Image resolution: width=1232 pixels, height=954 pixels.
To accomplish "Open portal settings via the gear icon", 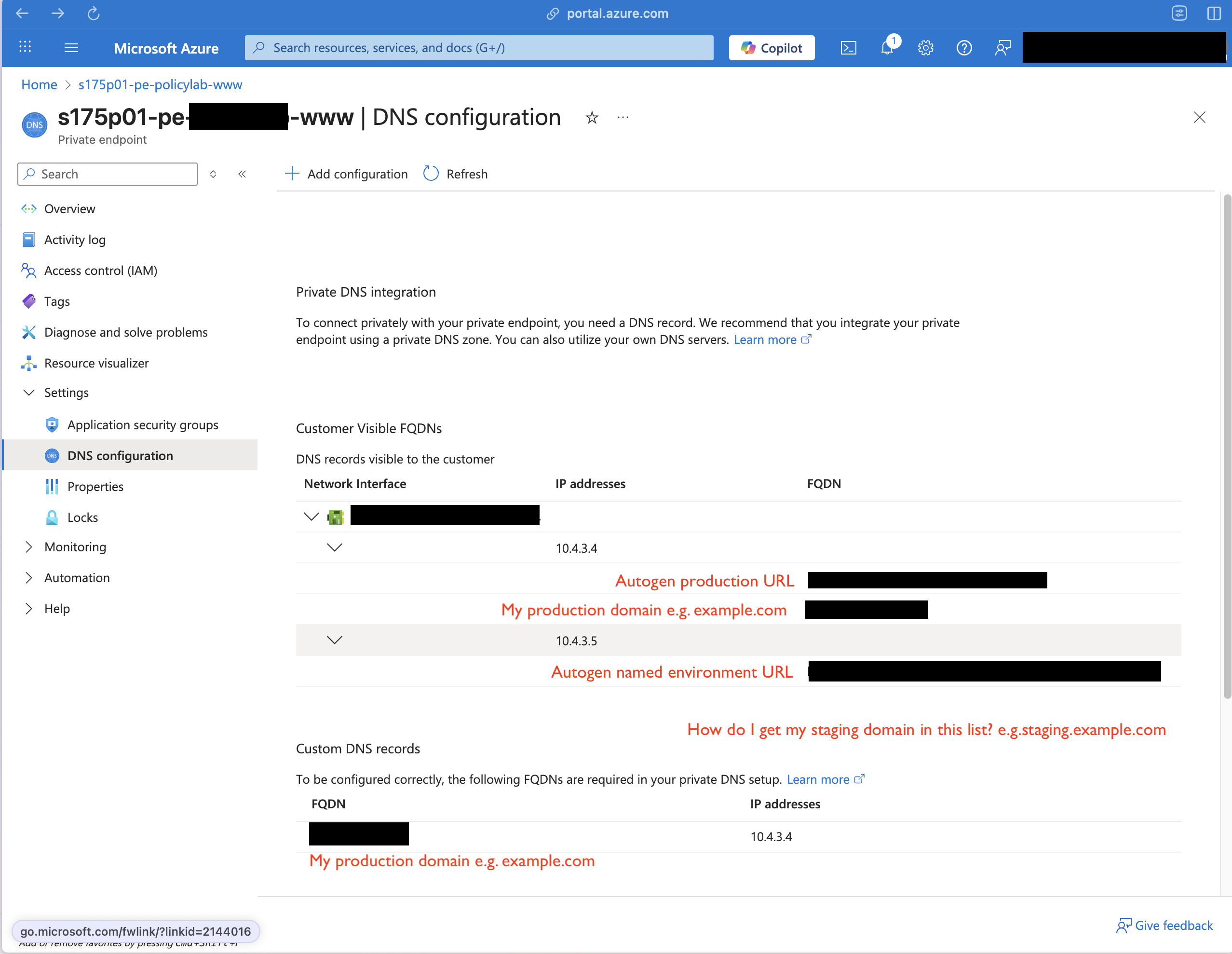I will pos(924,47).
